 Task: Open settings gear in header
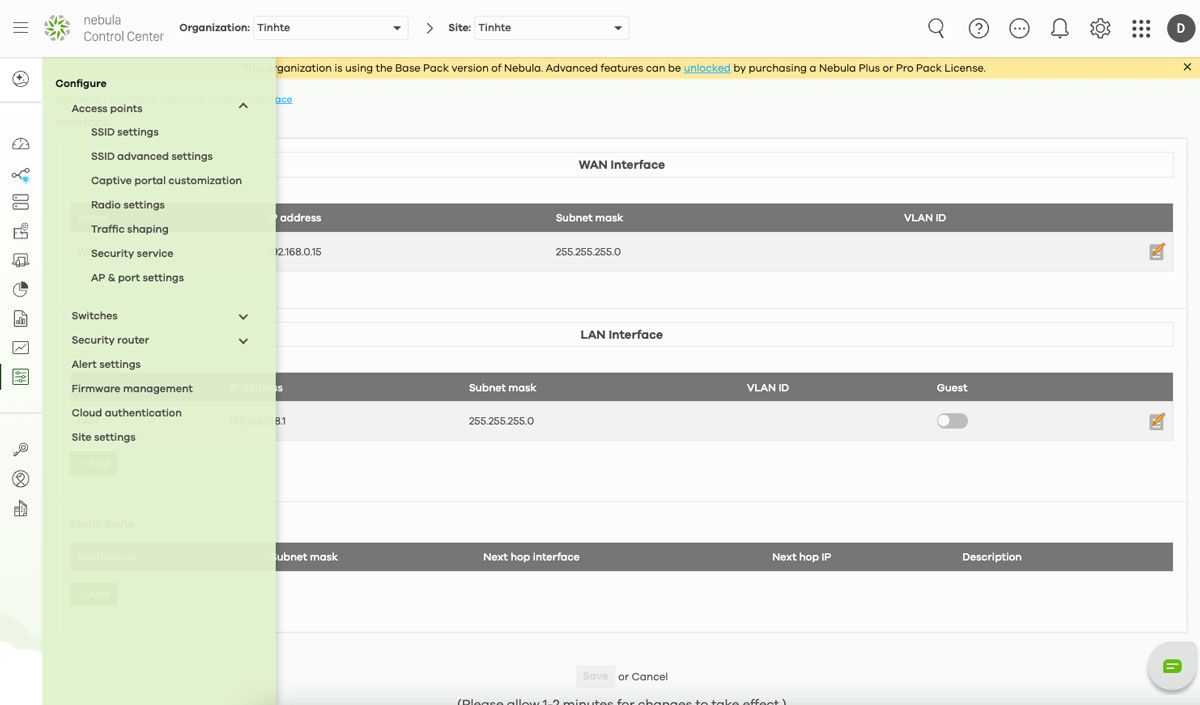tap(1100, 29)
